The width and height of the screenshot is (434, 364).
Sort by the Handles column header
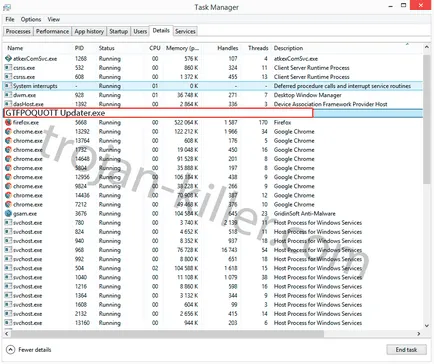[x=228, y=48]
